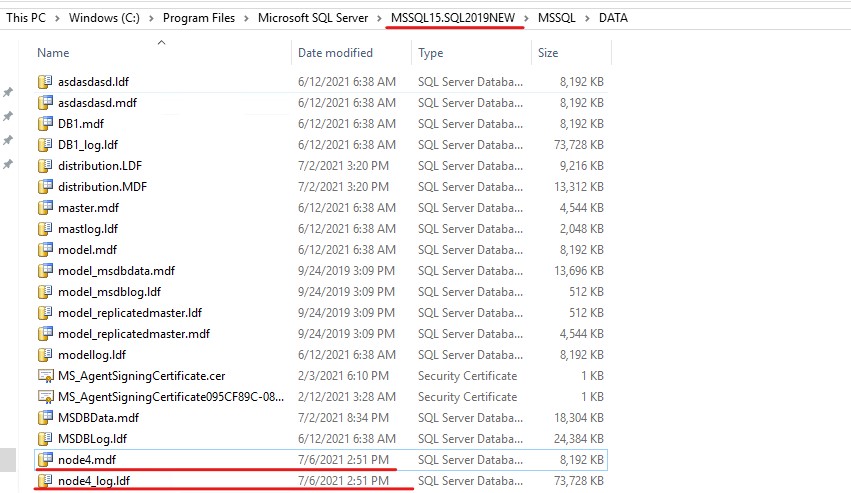This screenshot has height=493, width=851.
Task: Click the node4.mdf file icon
Action: (x=45, y=460)
